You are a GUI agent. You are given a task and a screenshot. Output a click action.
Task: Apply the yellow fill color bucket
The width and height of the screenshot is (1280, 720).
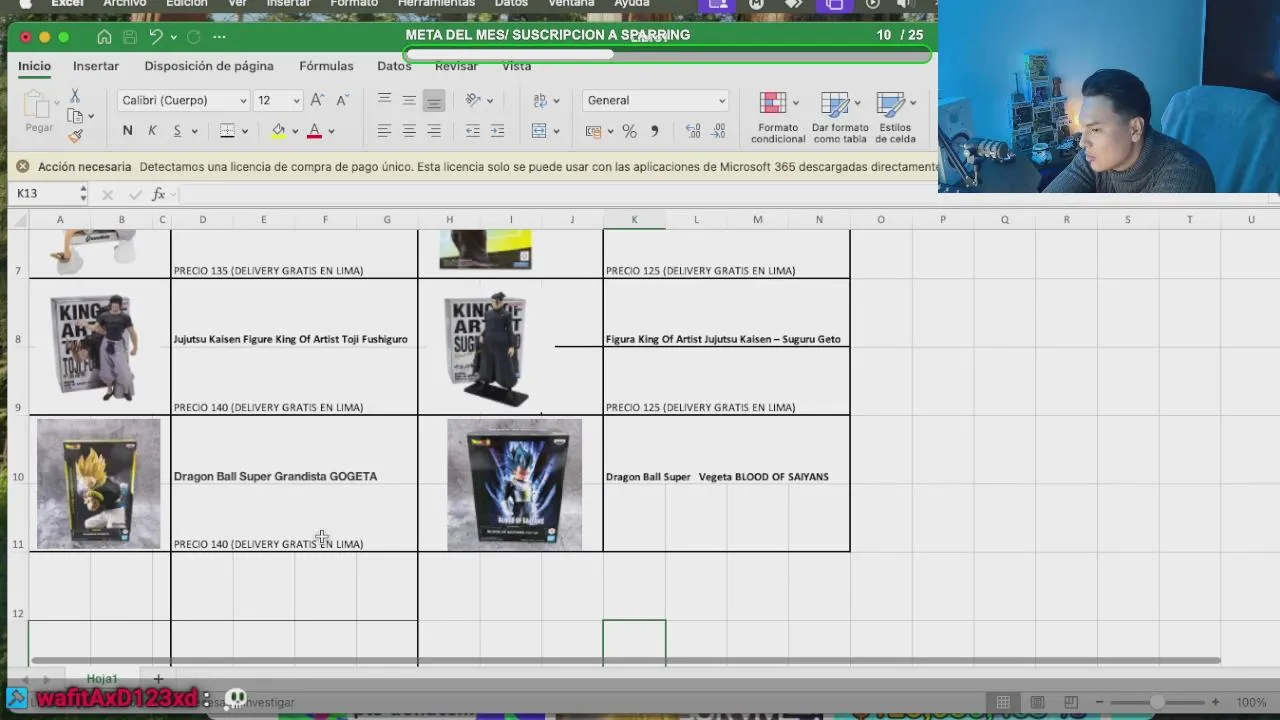278,131
